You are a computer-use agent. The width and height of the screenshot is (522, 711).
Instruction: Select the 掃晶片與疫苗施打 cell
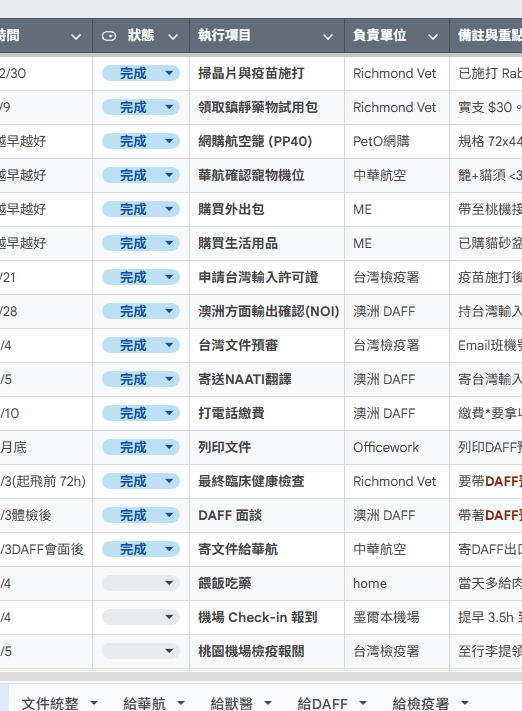point(267,73)
